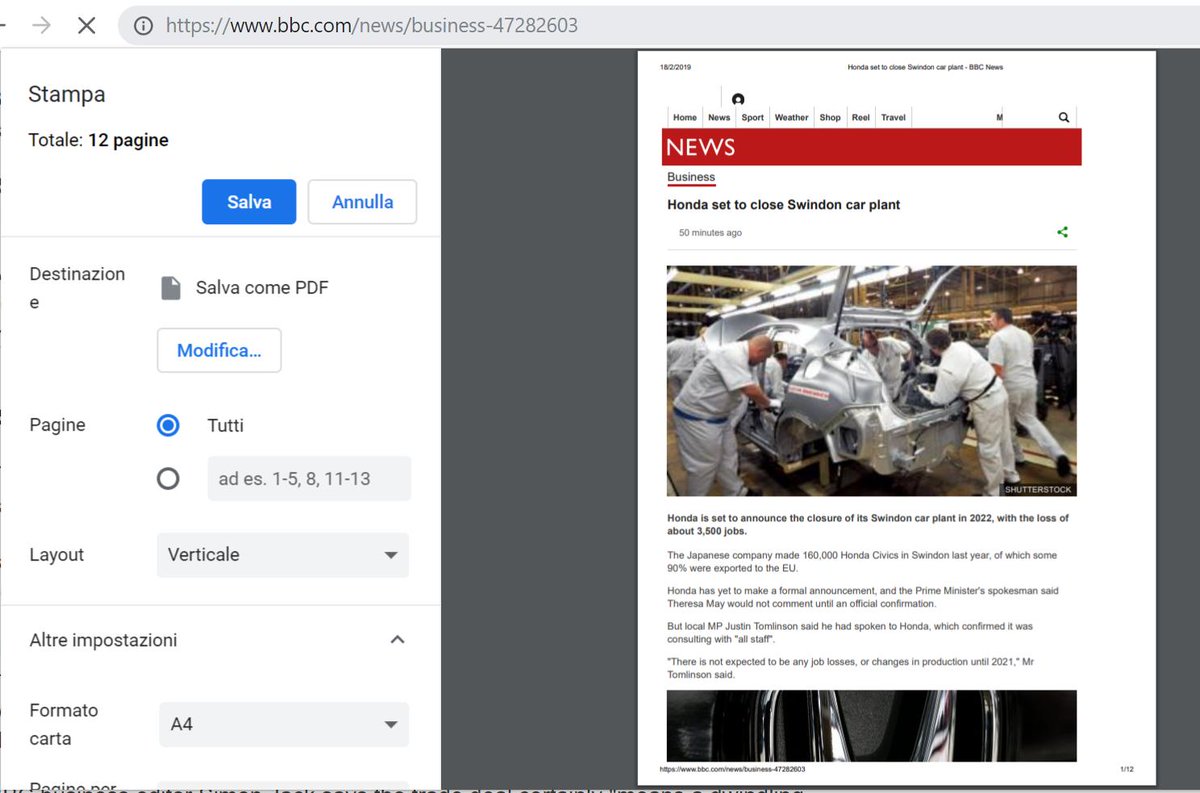Open the Formato carta A4 dropdown
The image size is (1200, 793).
284,724
